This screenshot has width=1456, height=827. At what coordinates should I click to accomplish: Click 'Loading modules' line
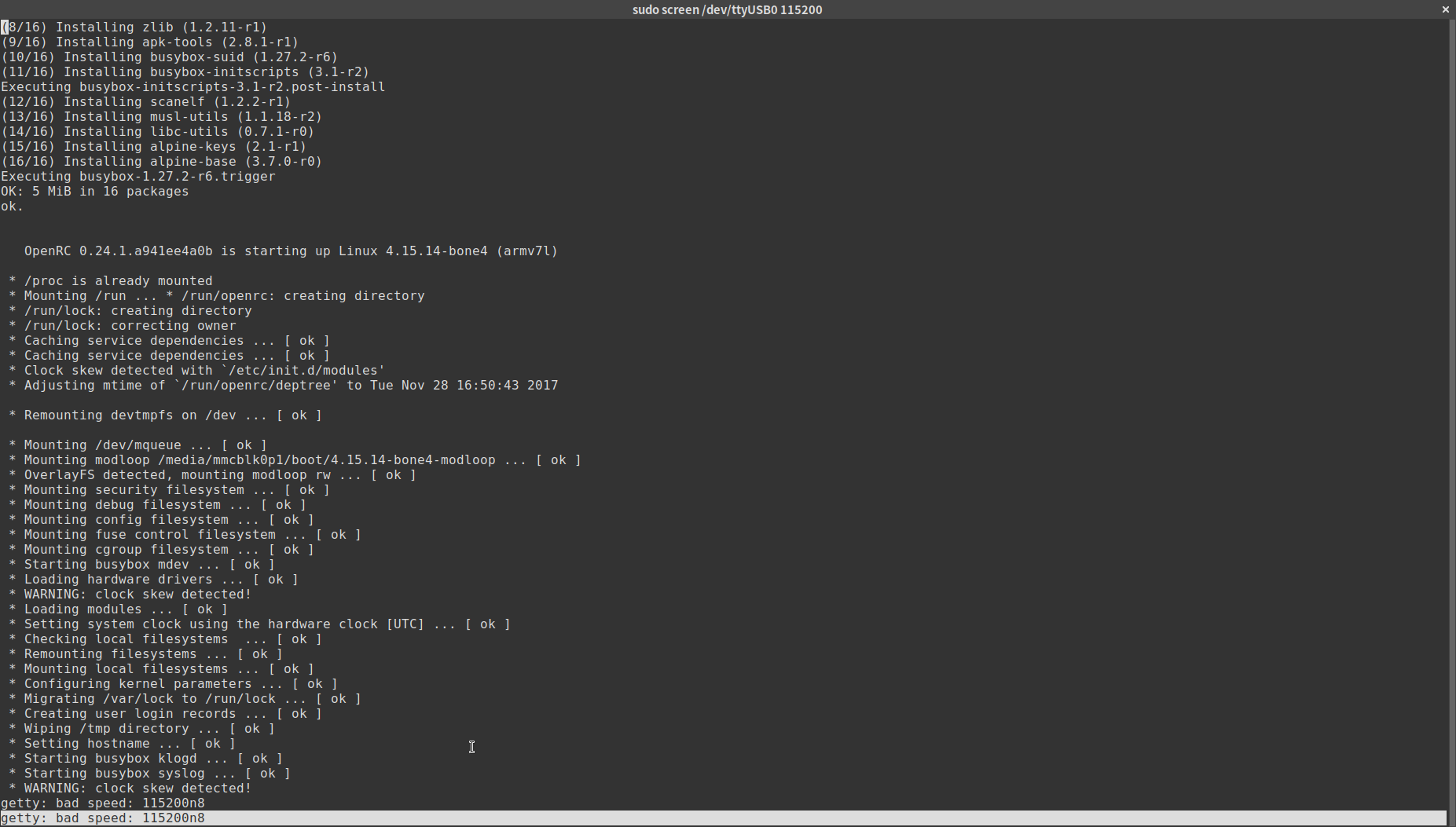coord(119,609)
